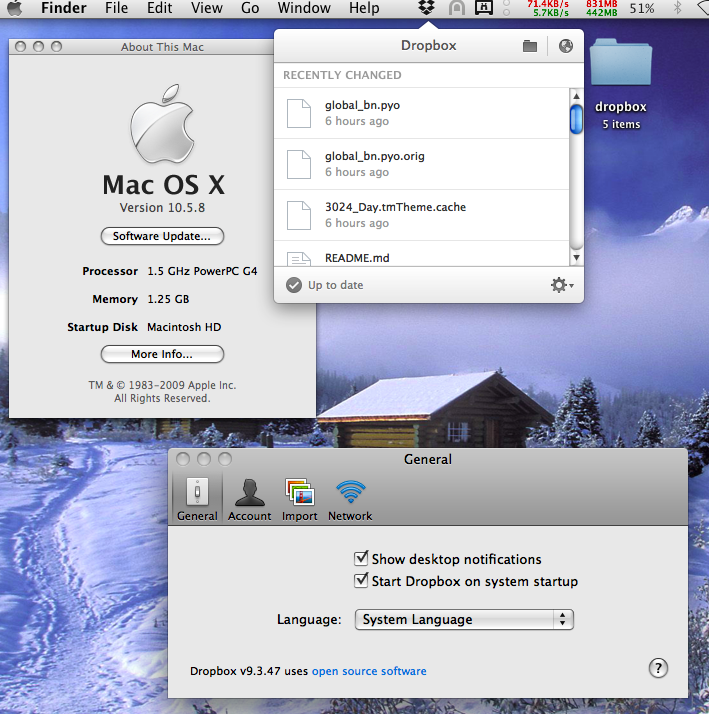
Task: Select global_bn.pyo.orig file entry
Action: click(422, 164)
